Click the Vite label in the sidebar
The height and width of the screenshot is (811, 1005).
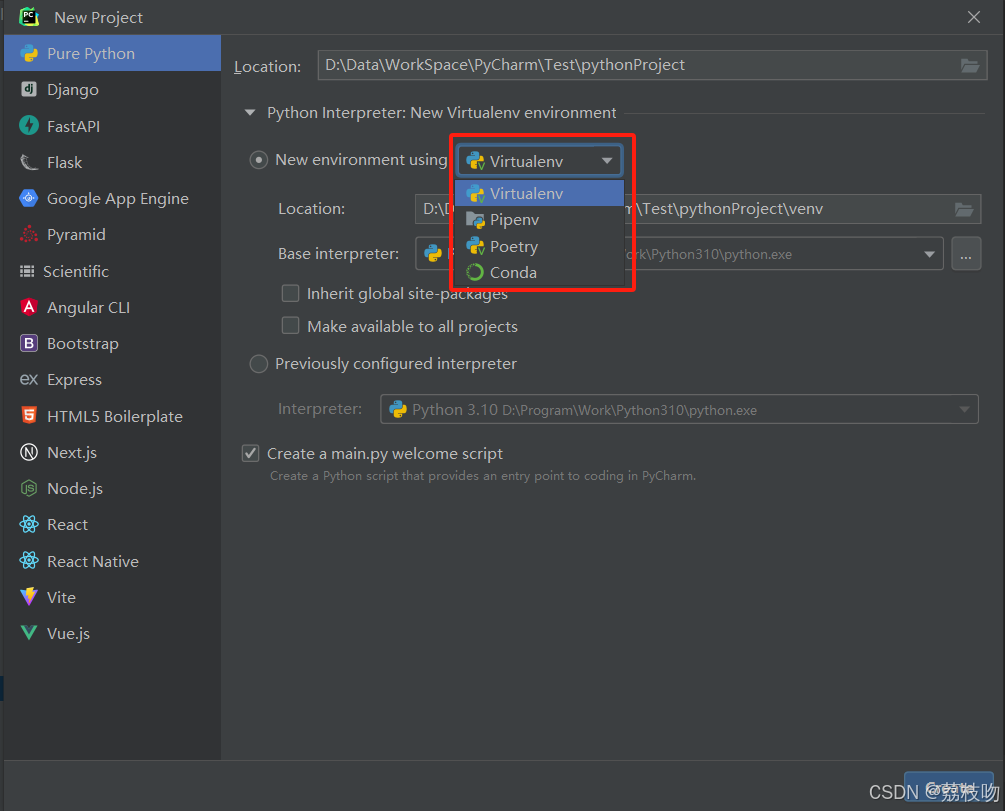(x=62, y=597)
